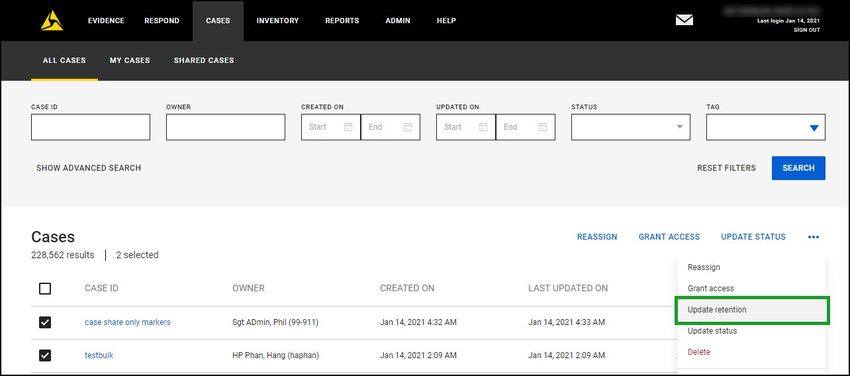Open the Created On end calendar icon
This screenshot has height=376, width=850.
pyautogui.click(x=408, y=127)
